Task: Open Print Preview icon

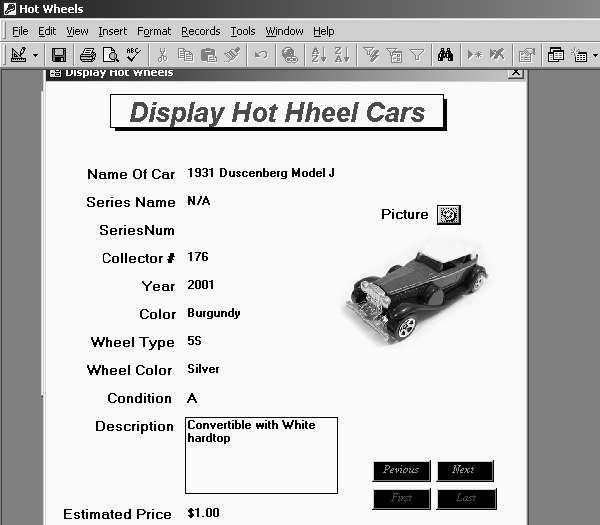Action: point(111,55)
